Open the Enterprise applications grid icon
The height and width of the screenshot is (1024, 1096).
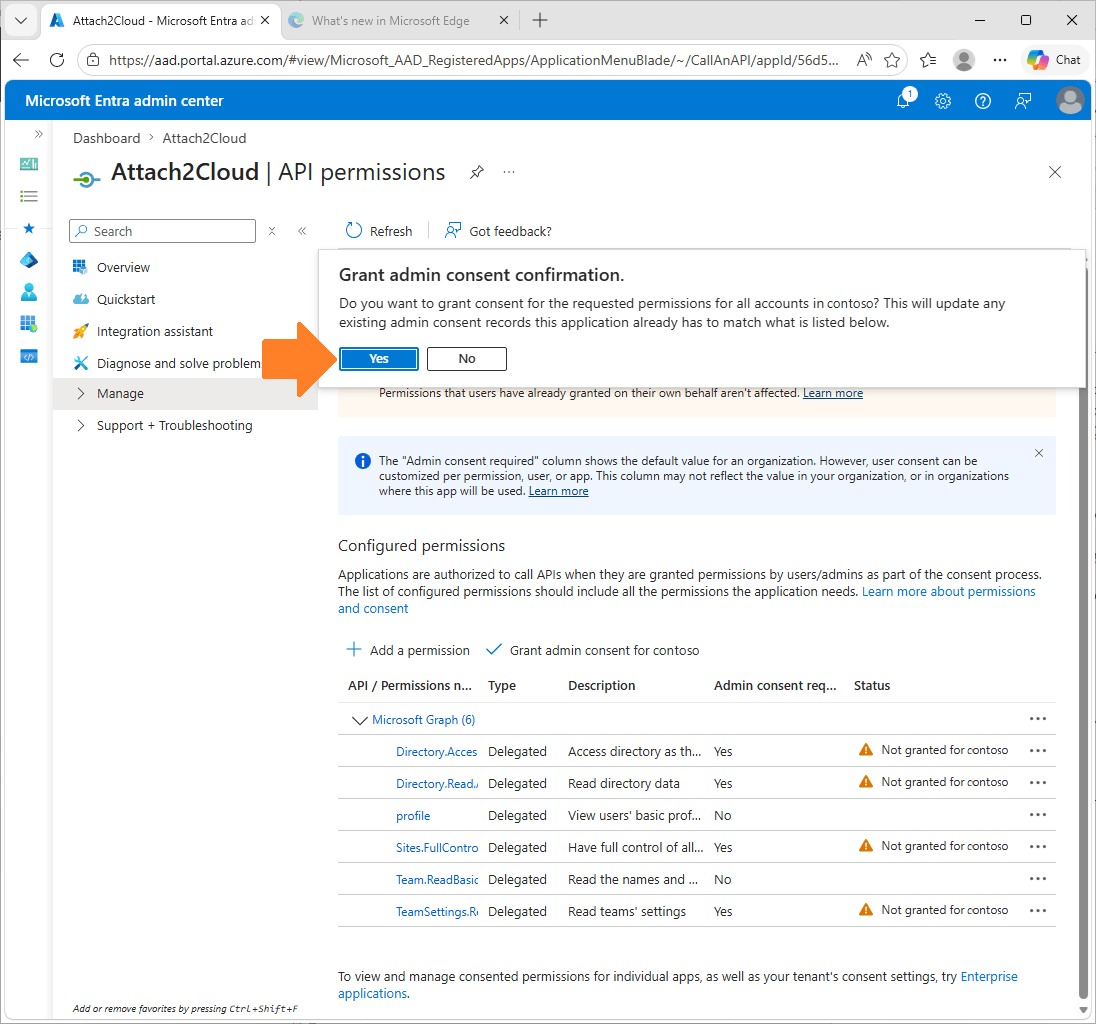click(28, 324)
